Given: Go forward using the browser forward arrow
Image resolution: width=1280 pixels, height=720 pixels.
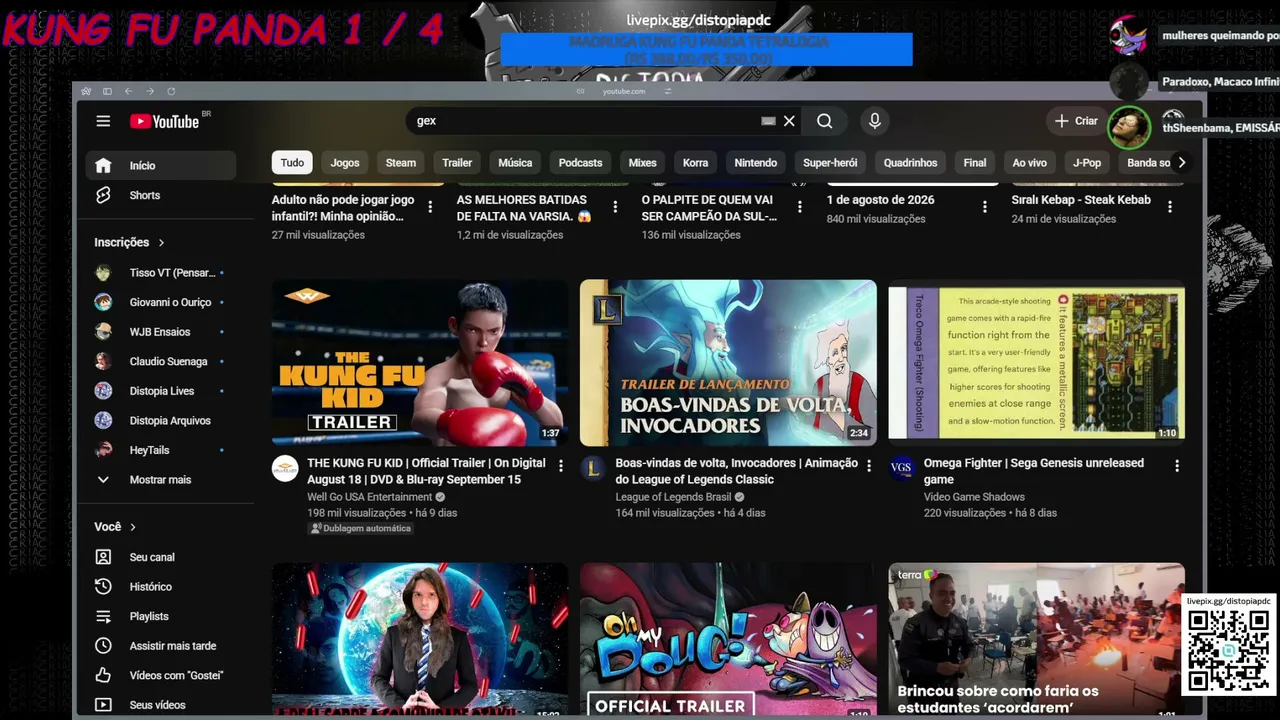Looking at the screenshot, I should coord(150,91).
